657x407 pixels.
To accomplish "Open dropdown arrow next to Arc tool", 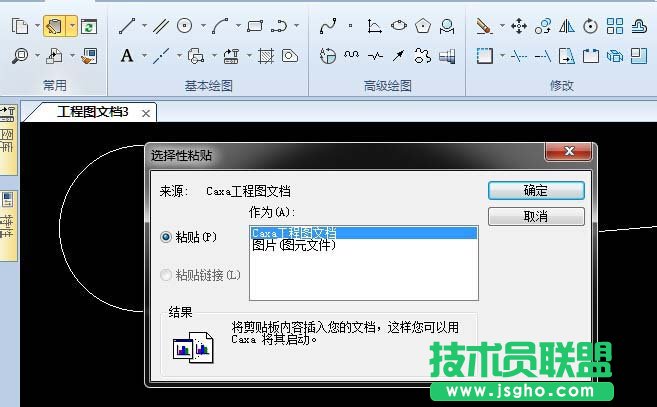I will 238,26.
